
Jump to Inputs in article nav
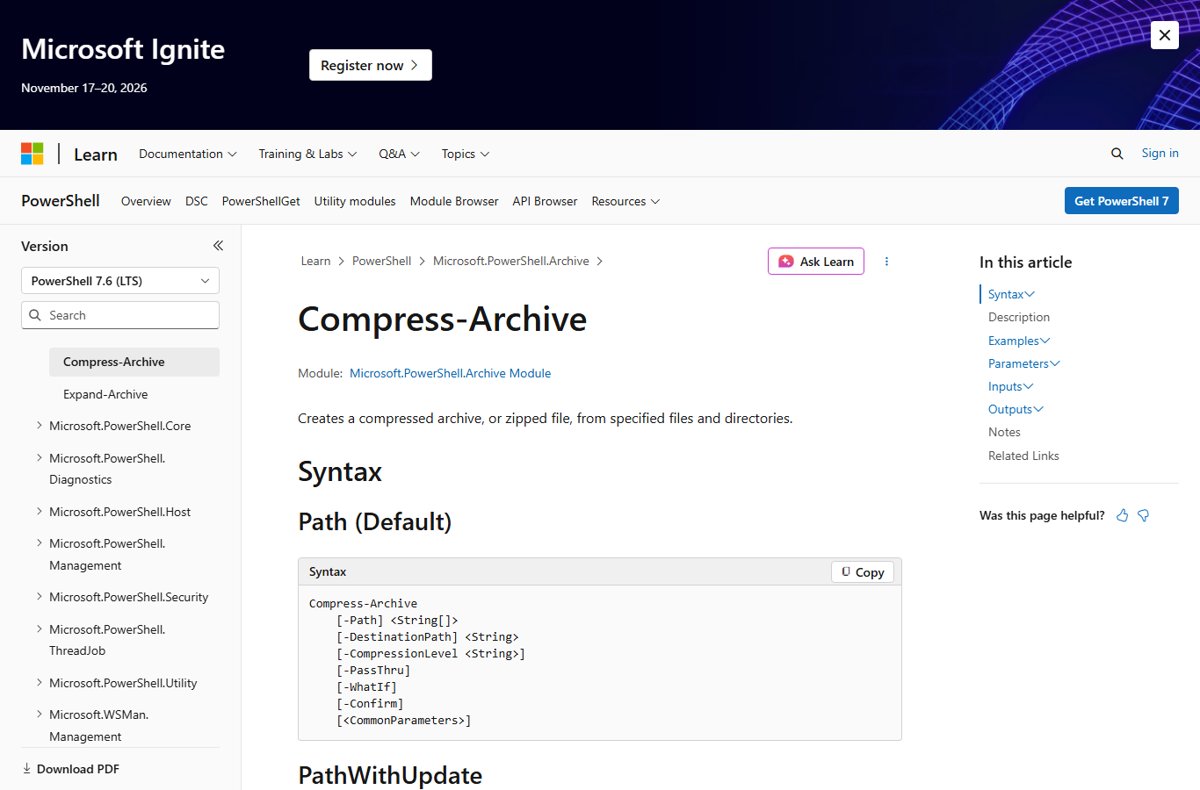(1011, 386)
